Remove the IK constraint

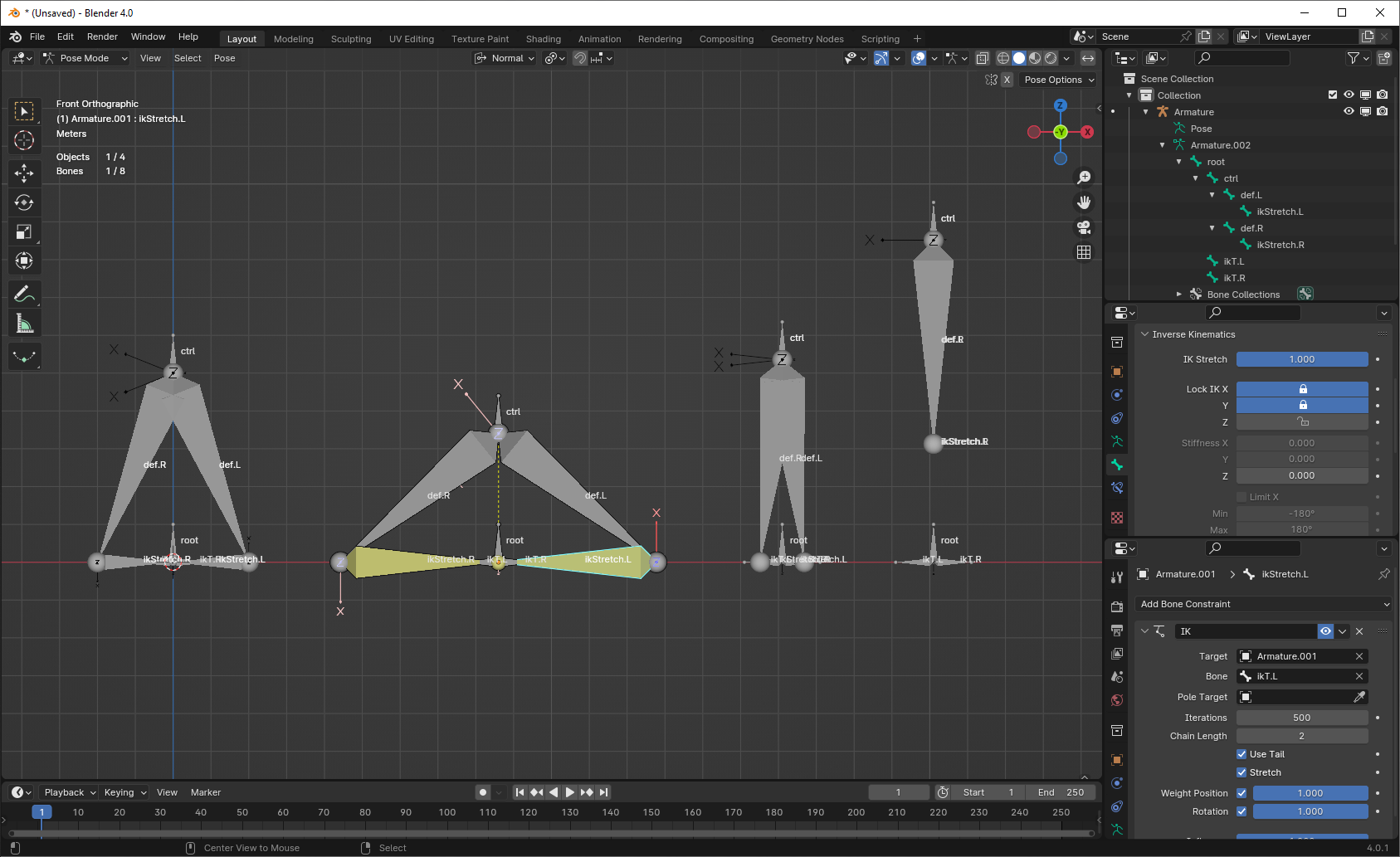click(1359, 631)
